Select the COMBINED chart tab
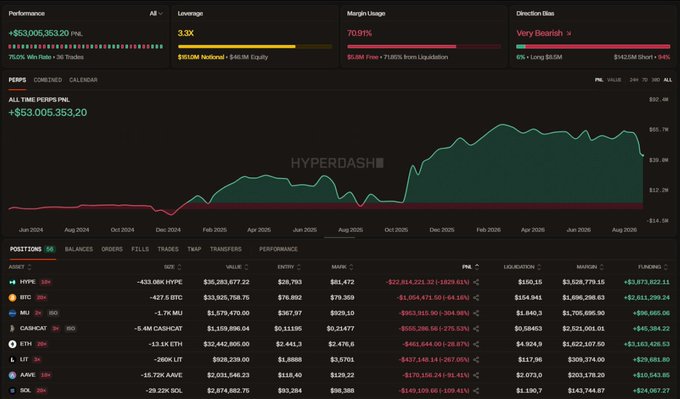The height and width of the screenshot is (399, 680). click(x=48, y=80)
